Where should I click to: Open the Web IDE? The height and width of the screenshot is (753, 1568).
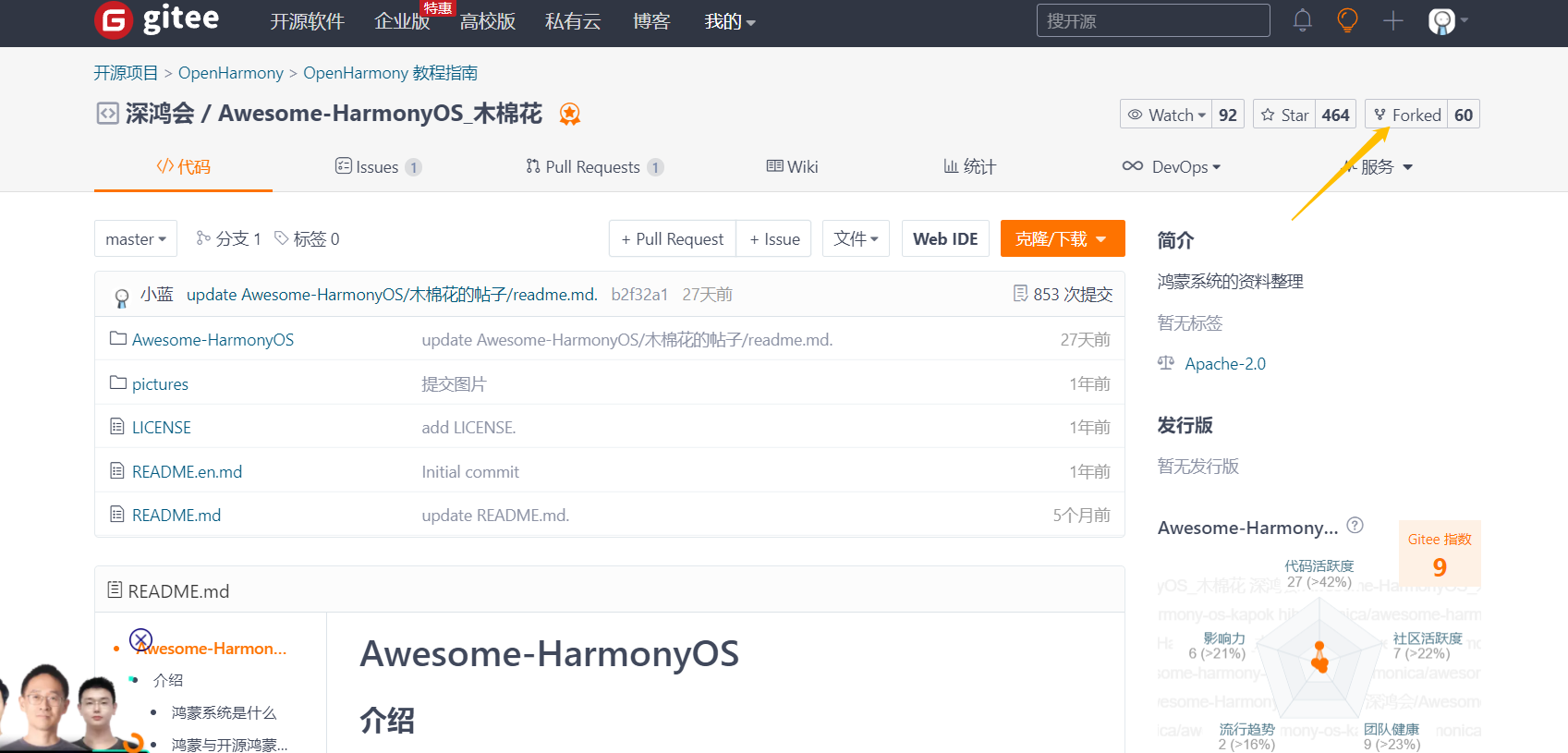[x=945, y=239]
